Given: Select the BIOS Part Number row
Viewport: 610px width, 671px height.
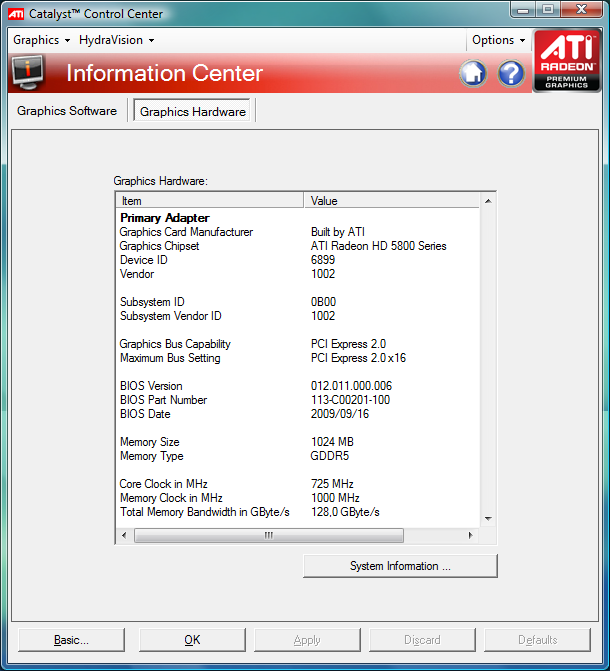Looking at the screenshot, I should pyautogui.click(x=298, y=400).
